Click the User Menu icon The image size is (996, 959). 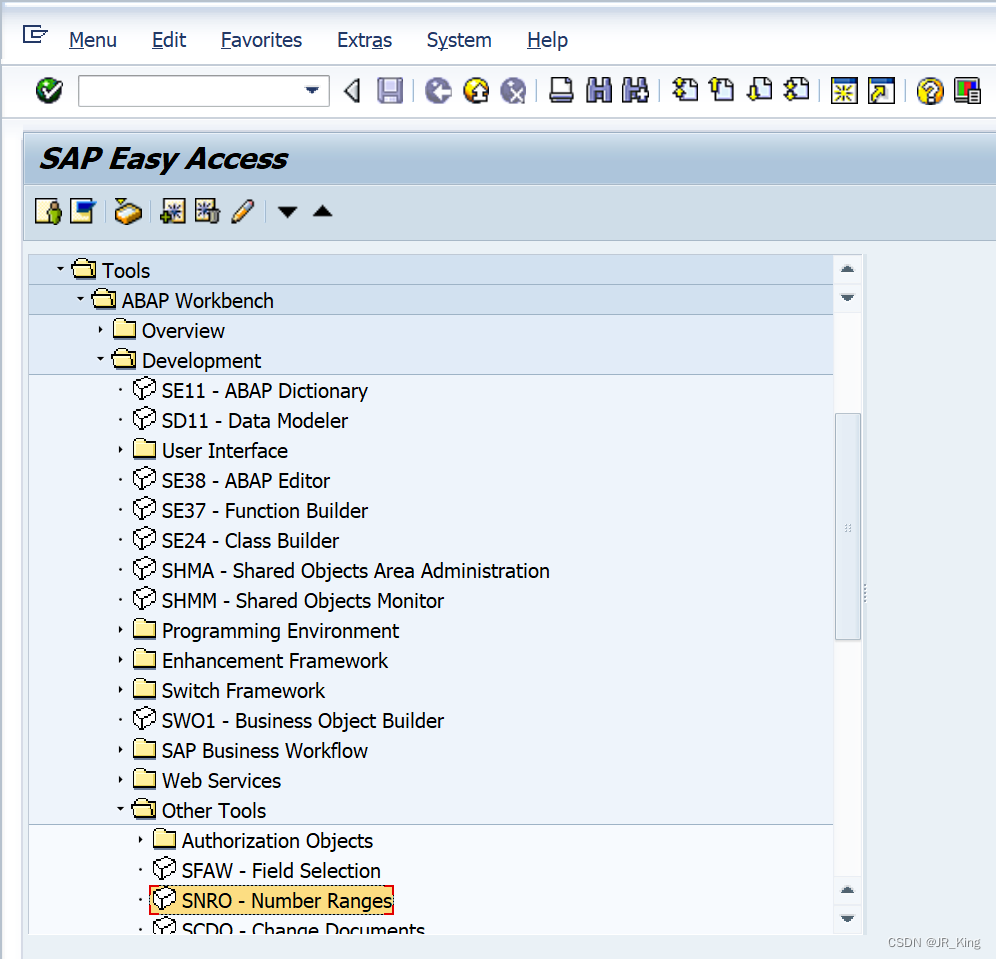pyautogui.click(x=49, y=211)
